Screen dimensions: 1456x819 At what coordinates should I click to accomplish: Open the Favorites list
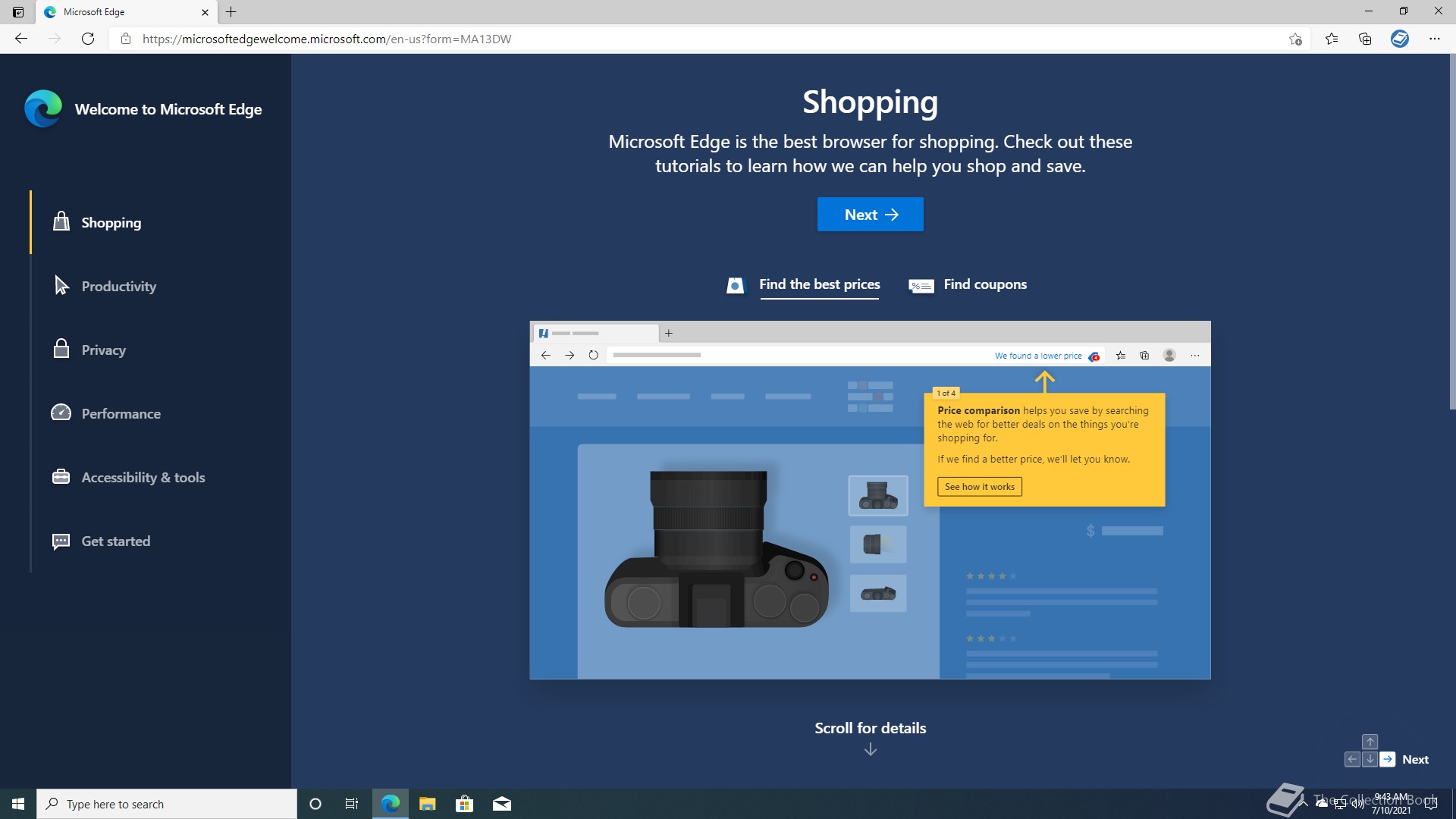1332,39
